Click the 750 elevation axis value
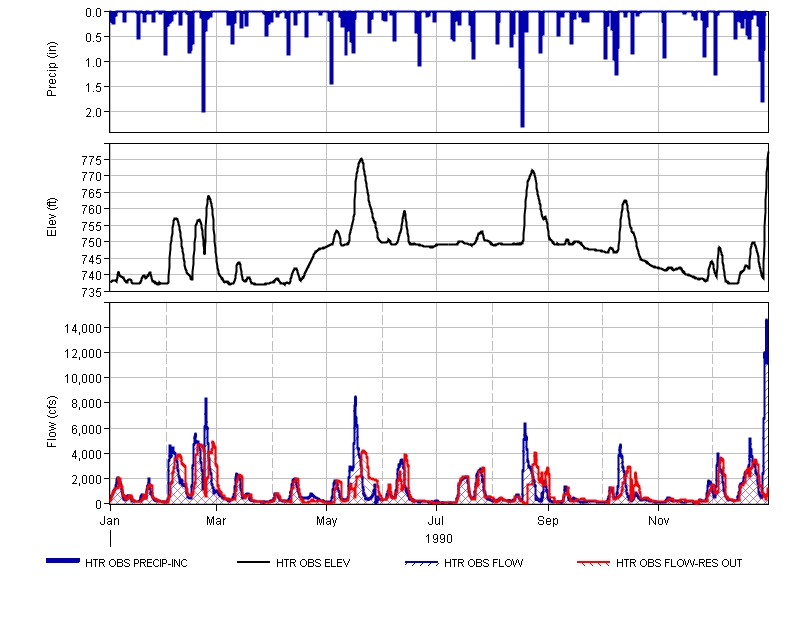 tap(92, 242)
